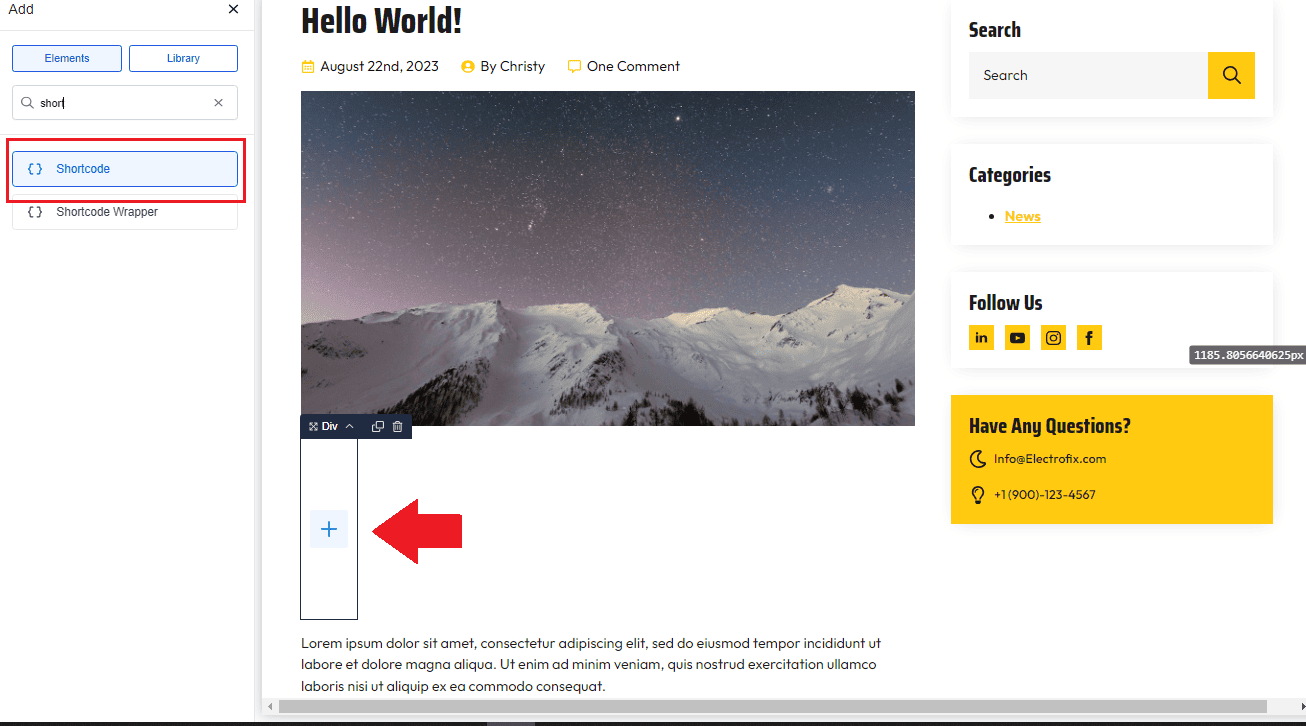1306x726 pixels.
Task: Switch to the Library tab
Action: [x=183, y=59]
